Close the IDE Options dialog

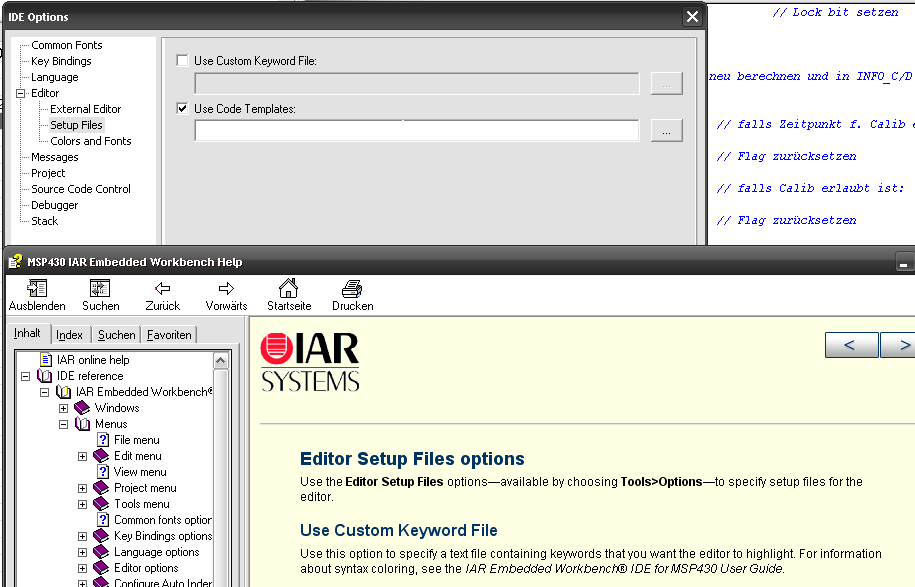point(692,16)
